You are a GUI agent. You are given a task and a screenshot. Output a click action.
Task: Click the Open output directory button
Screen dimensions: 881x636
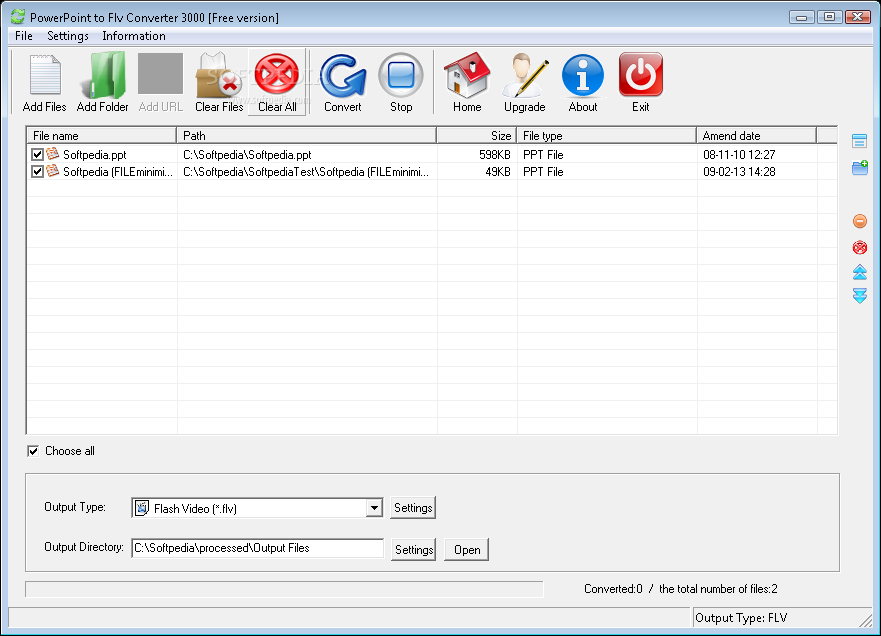tap(467, 549)
